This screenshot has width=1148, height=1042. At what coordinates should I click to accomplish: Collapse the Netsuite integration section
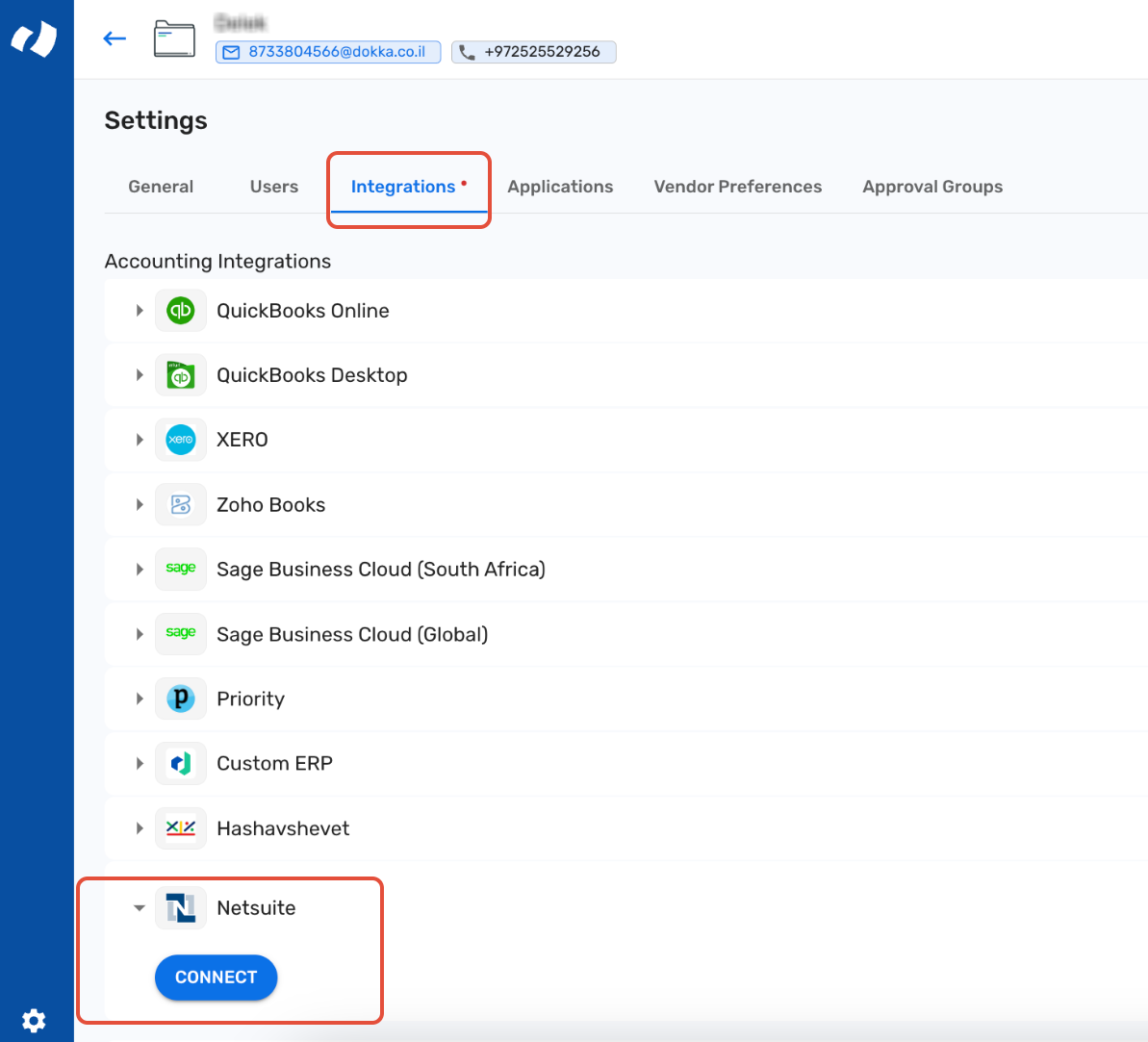[140, 908]
